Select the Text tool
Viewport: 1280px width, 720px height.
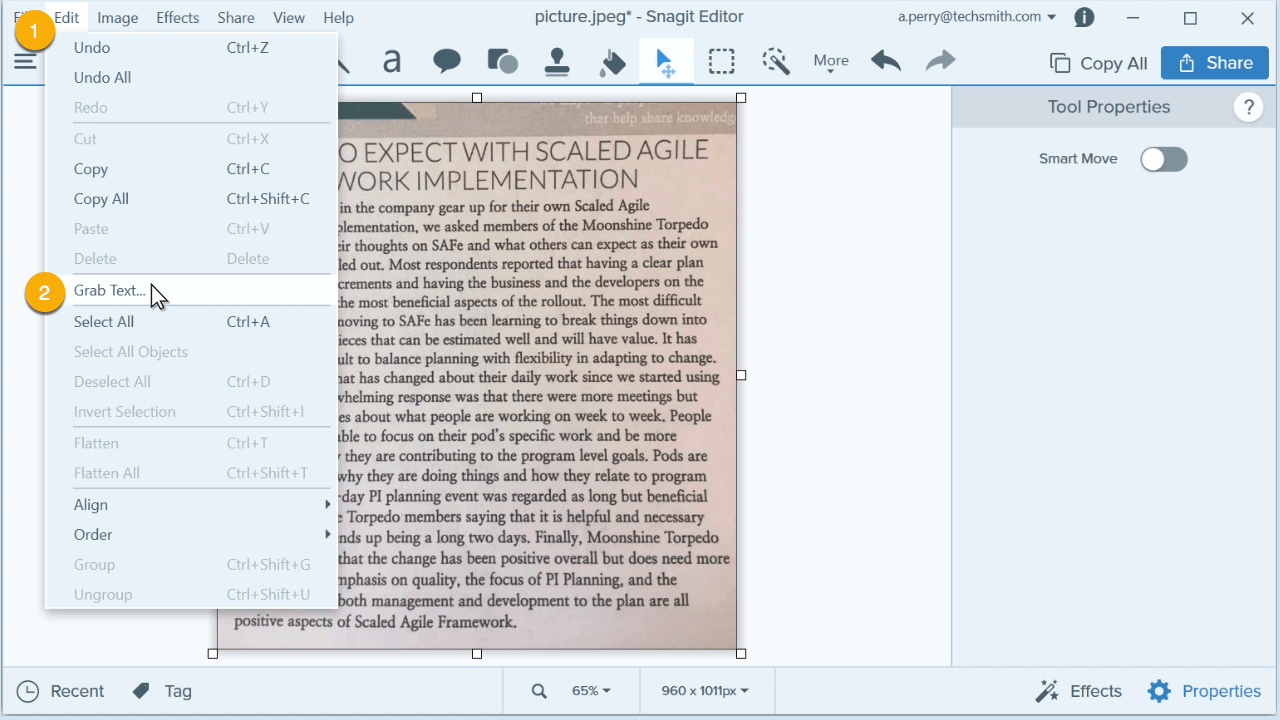[392, 60]
